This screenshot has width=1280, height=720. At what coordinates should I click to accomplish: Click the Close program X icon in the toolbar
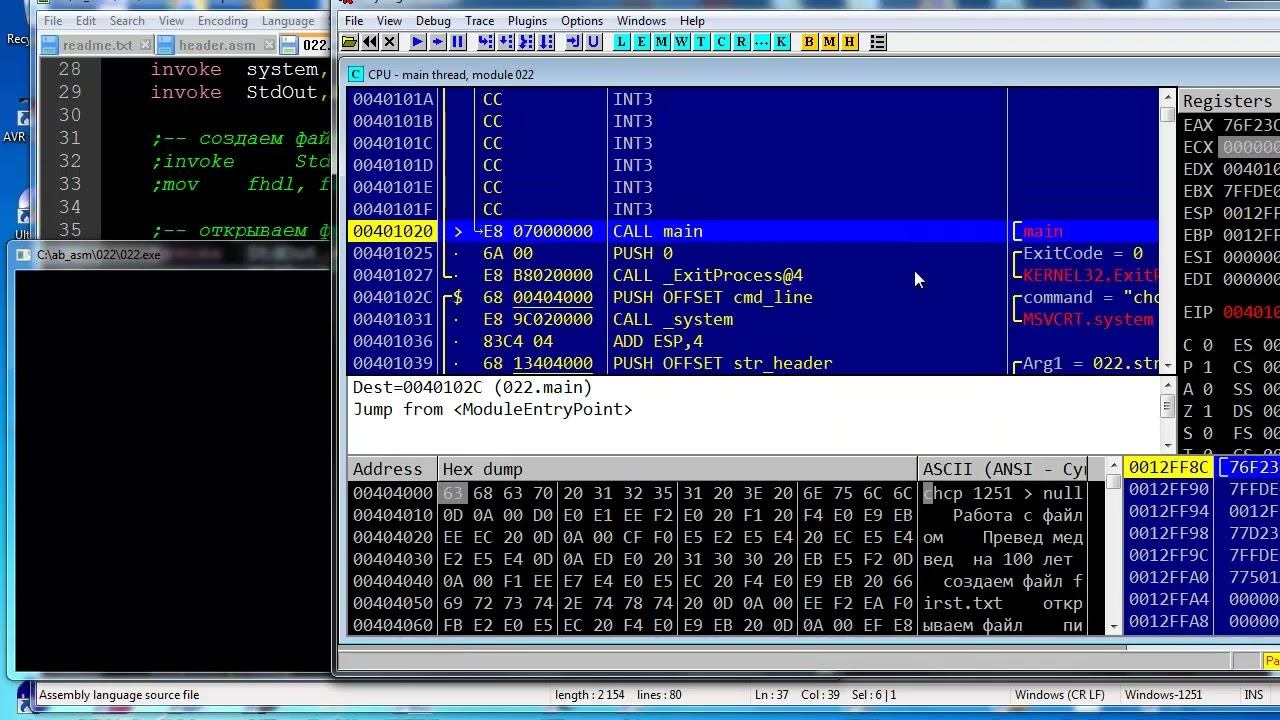click(x=390, y=42)
